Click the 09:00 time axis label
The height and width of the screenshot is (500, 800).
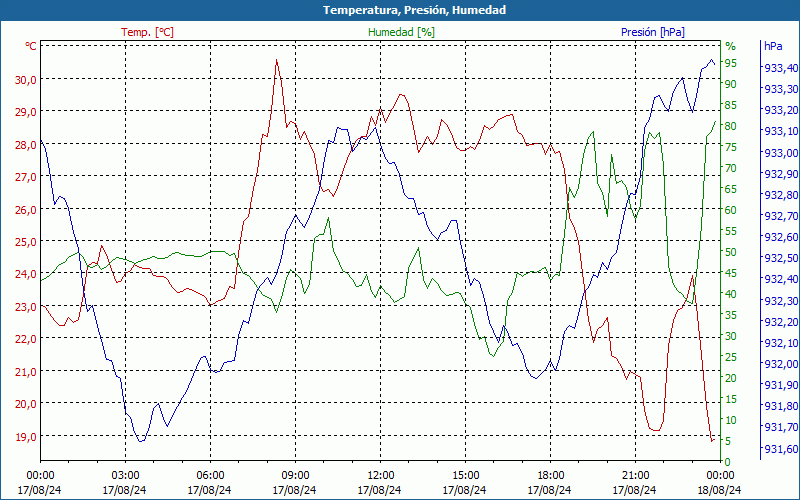pos(295,476)
